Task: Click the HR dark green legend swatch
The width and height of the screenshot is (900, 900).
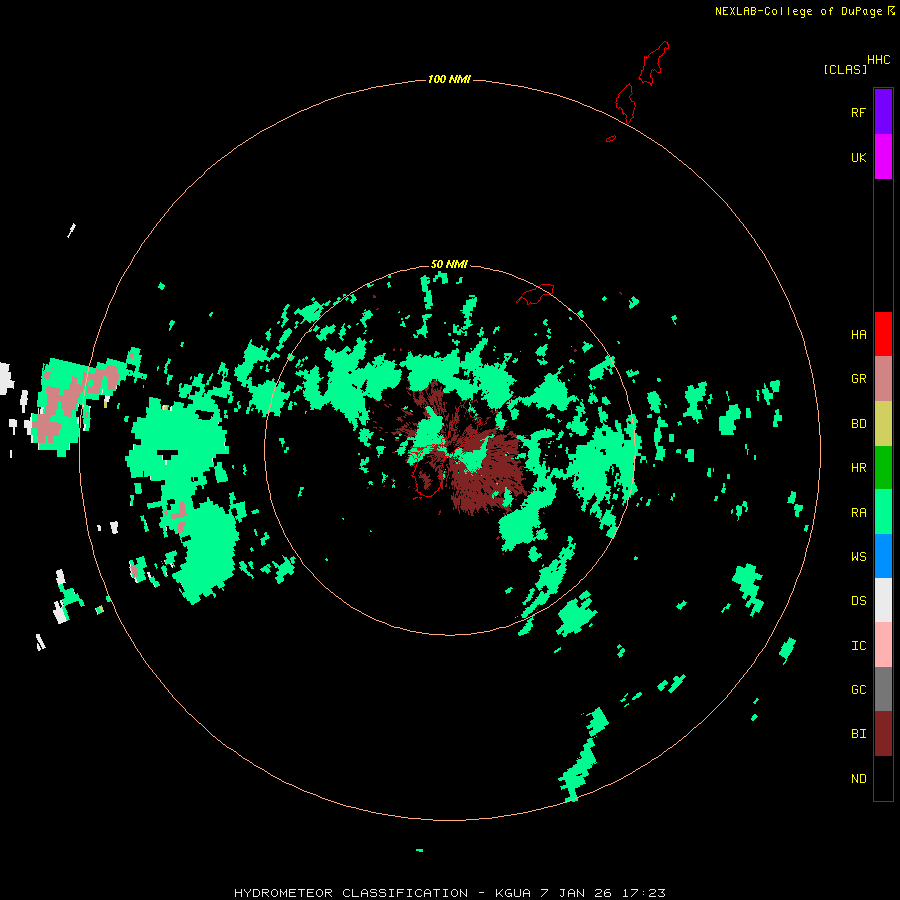Action: pyautogui.click(x=883, y=468)
